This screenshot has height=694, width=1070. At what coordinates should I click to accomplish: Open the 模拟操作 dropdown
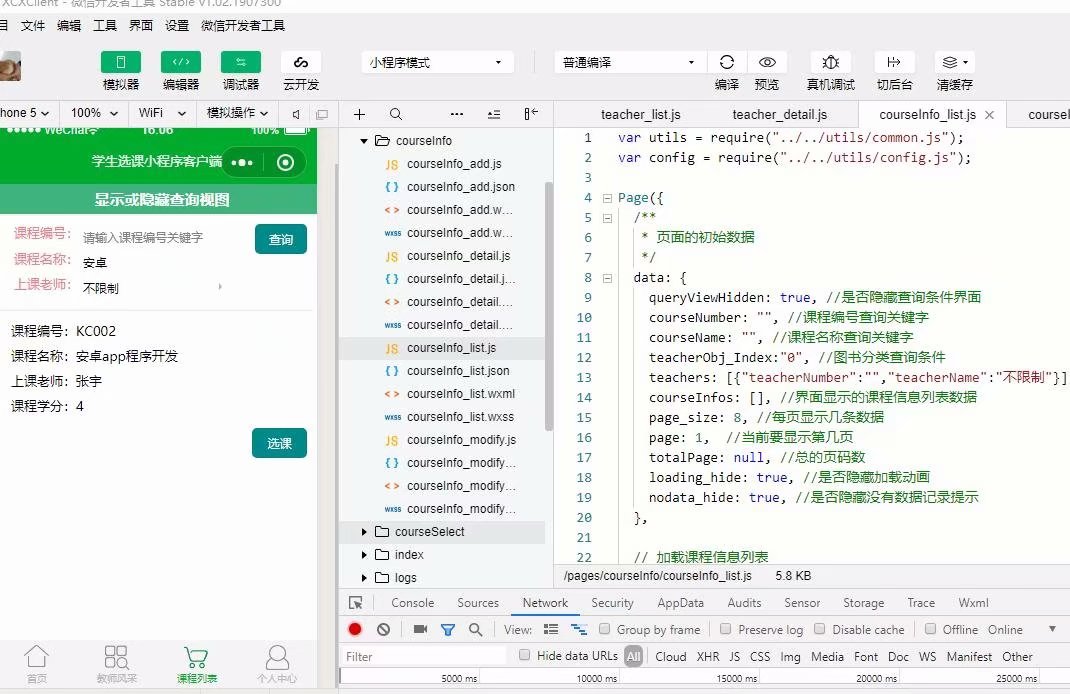[237, 113]
